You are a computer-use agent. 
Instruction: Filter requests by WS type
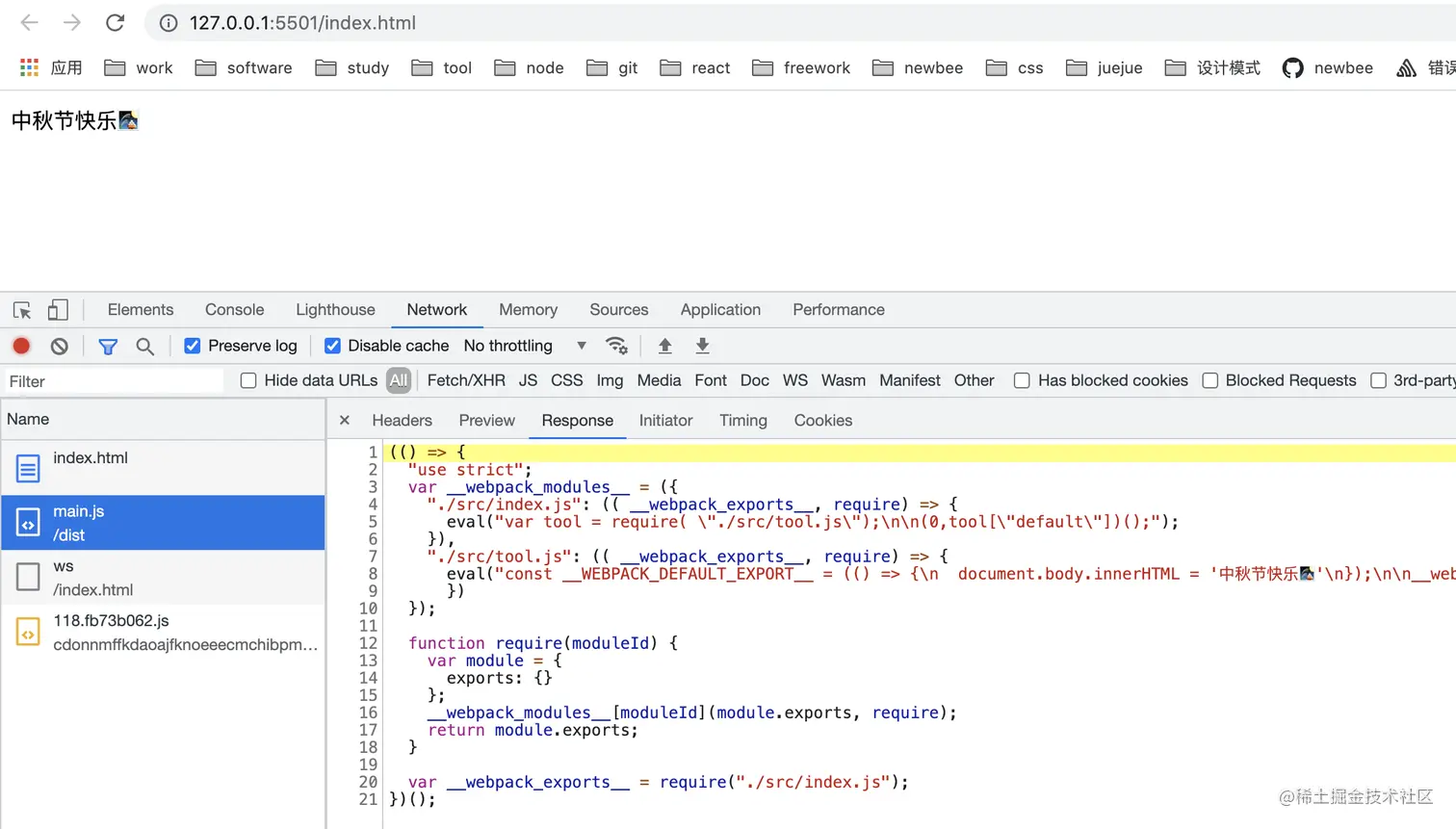(x=795, y=380)
